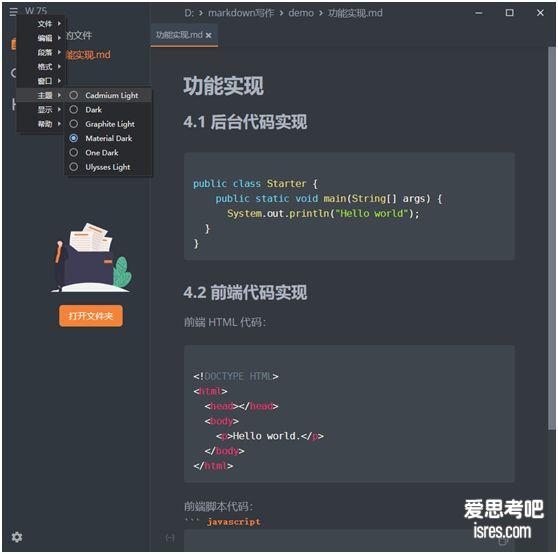Image resolution: width=558 pixels, height=554 pixels.
Task: Click demo in the title path
Action: [301, 13]
